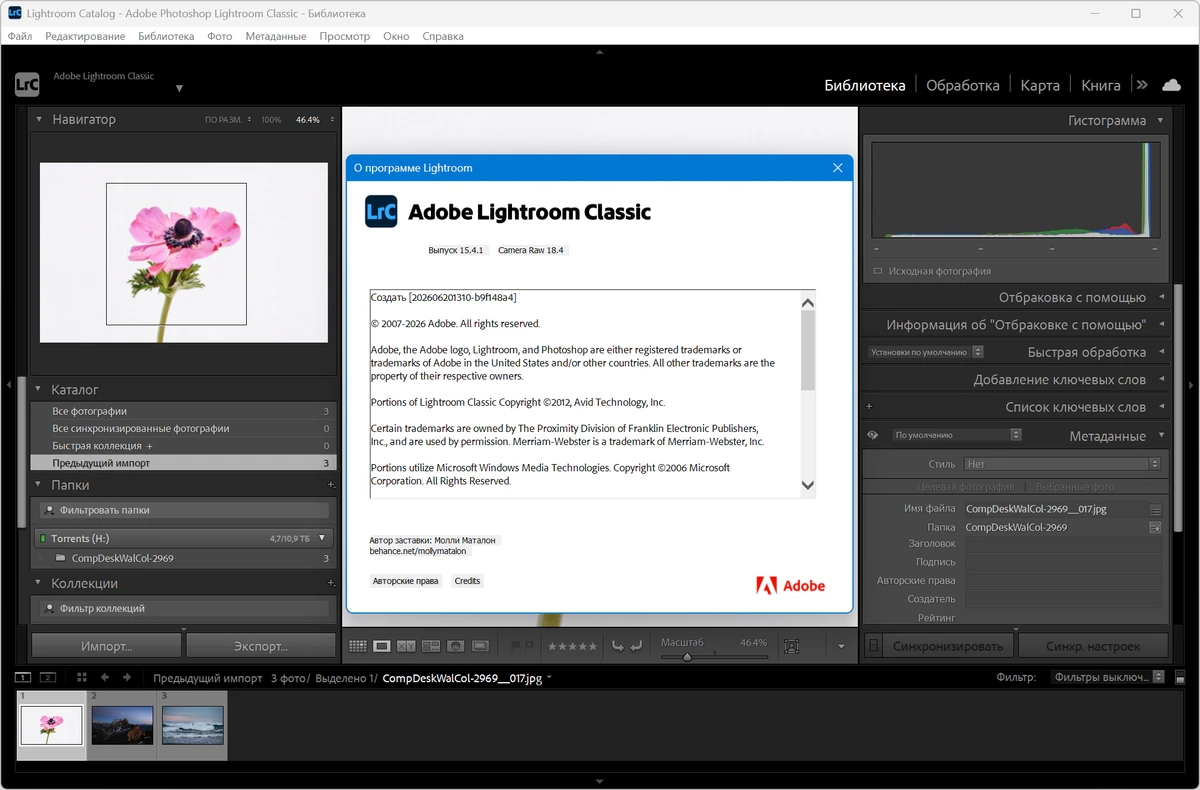Click the star rating control in toolbar
The image size is (1200, 790).
(573, 646)
